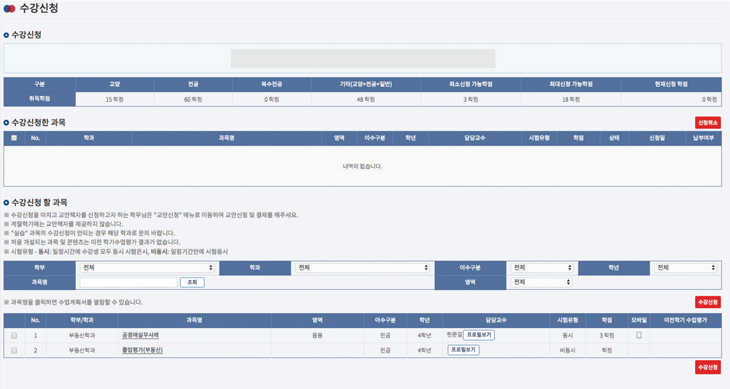Click the 3 학점 cell in the 공경매실무사례 row
The height and width of the screenshot is (389, 730).
point(607,335)
